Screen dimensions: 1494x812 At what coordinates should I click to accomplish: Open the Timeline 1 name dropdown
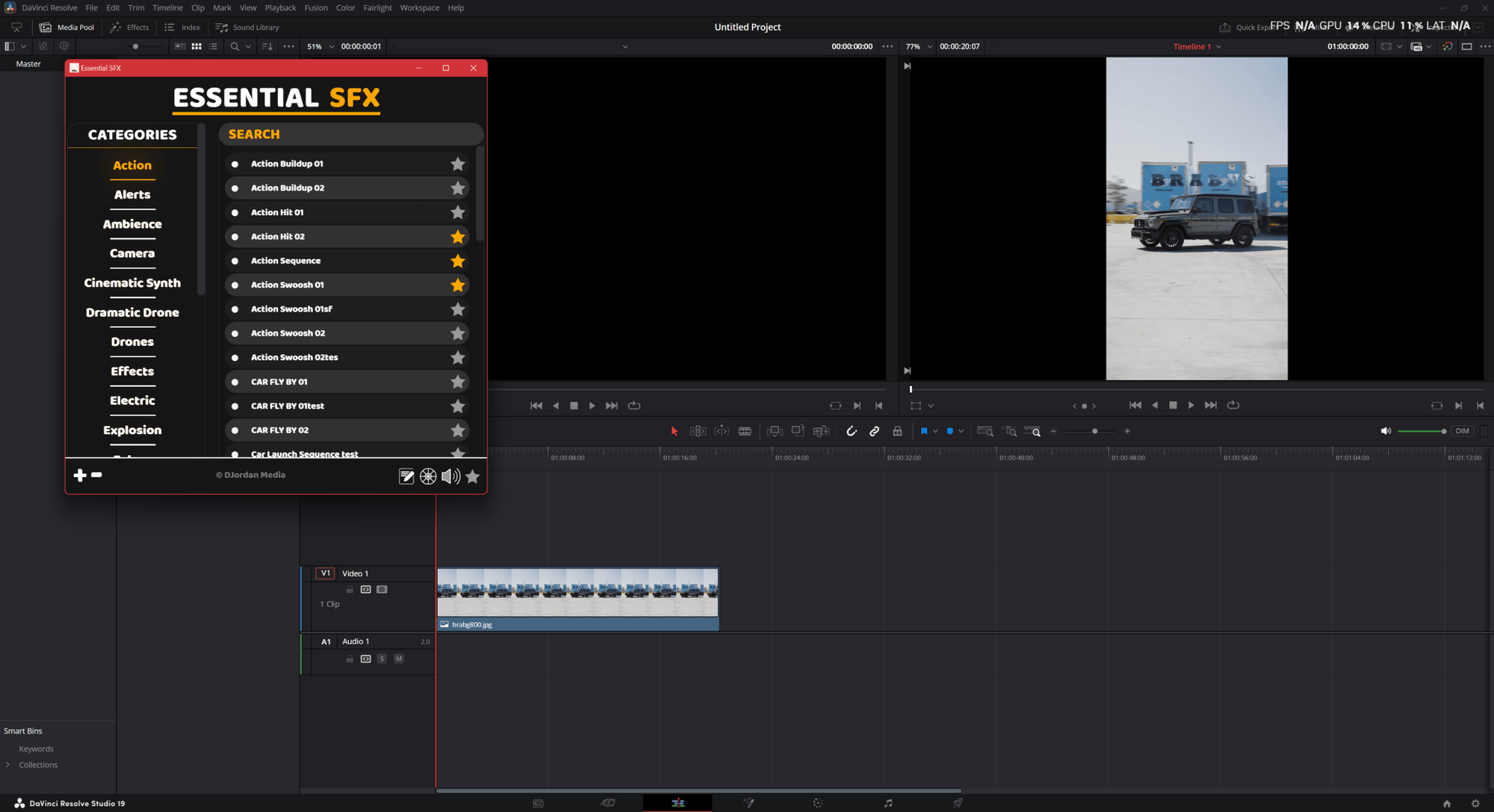pyautogui.click(x=1219, y=46)
